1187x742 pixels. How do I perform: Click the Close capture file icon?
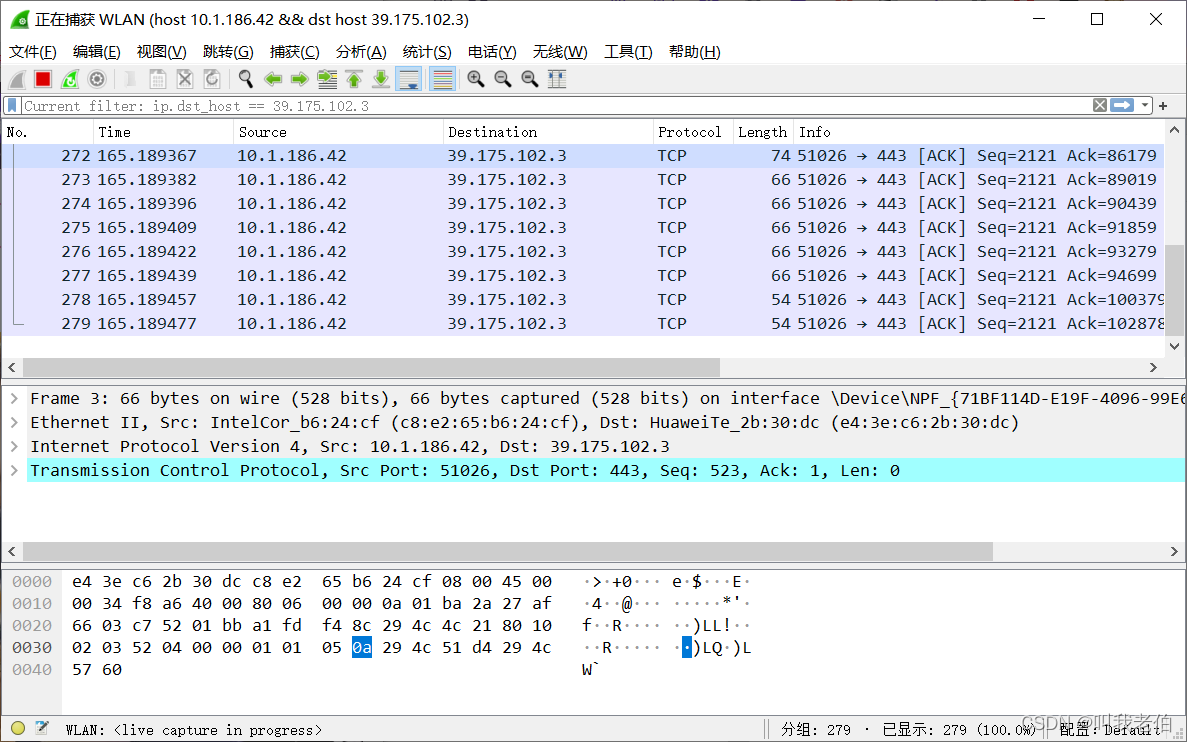pyautogui.click(x=185, y=79)
